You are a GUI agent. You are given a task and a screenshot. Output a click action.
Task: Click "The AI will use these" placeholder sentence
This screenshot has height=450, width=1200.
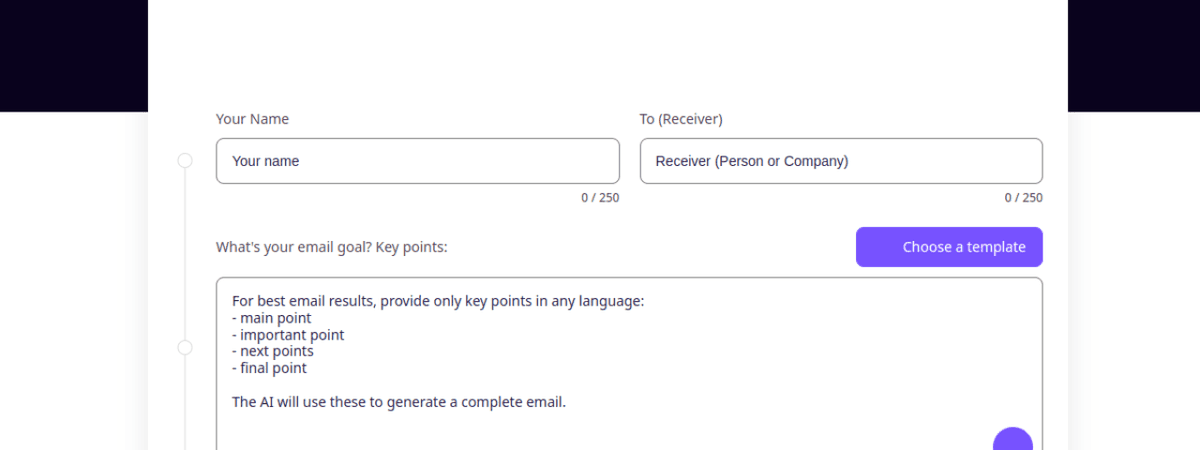399,402
